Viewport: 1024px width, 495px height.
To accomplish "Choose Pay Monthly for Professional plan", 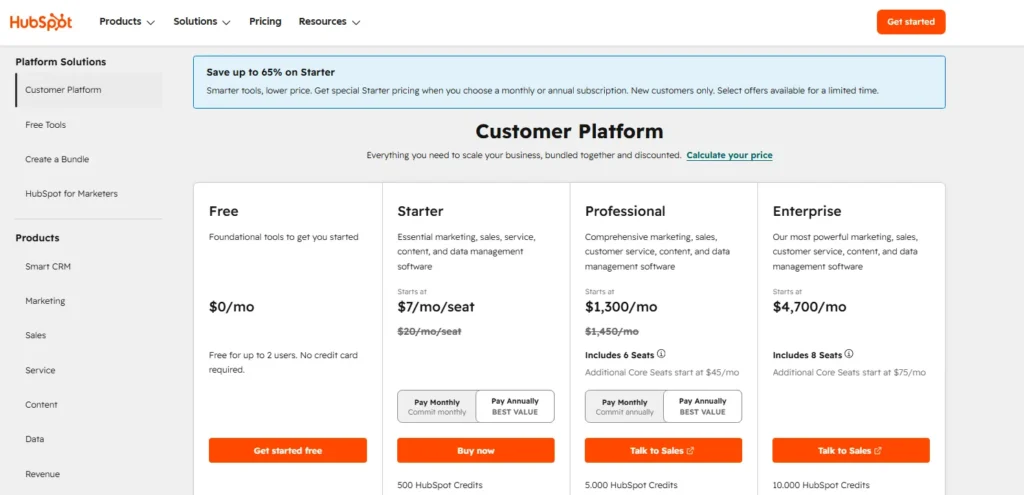I will click(624, 407).
